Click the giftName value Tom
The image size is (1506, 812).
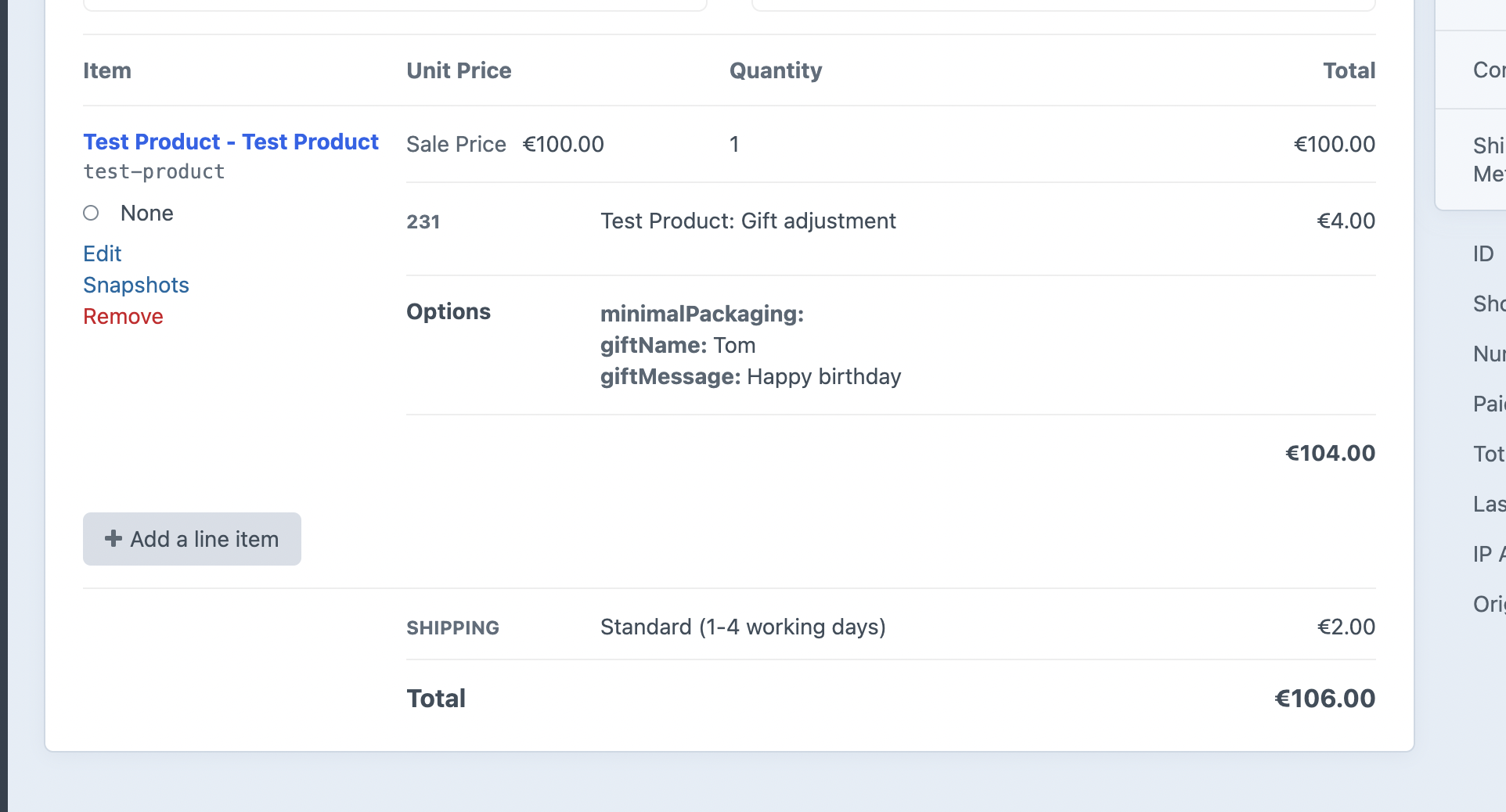(737, 345)
